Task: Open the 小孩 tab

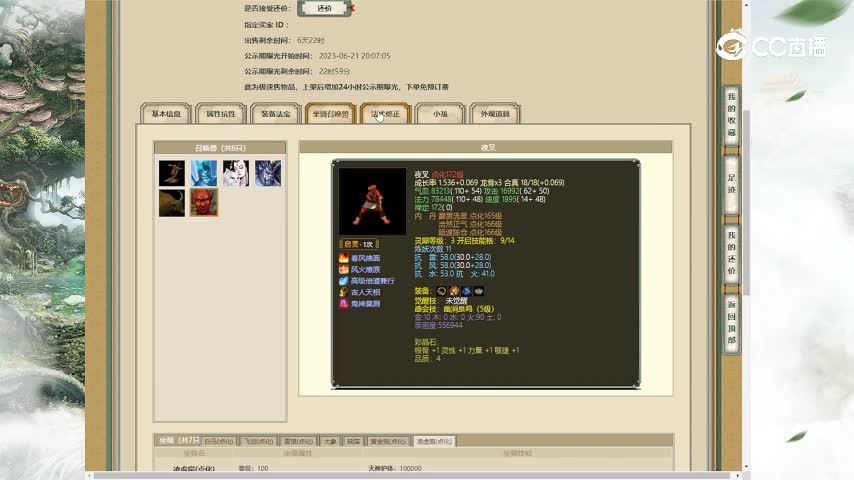Action: tap(440, 113)
